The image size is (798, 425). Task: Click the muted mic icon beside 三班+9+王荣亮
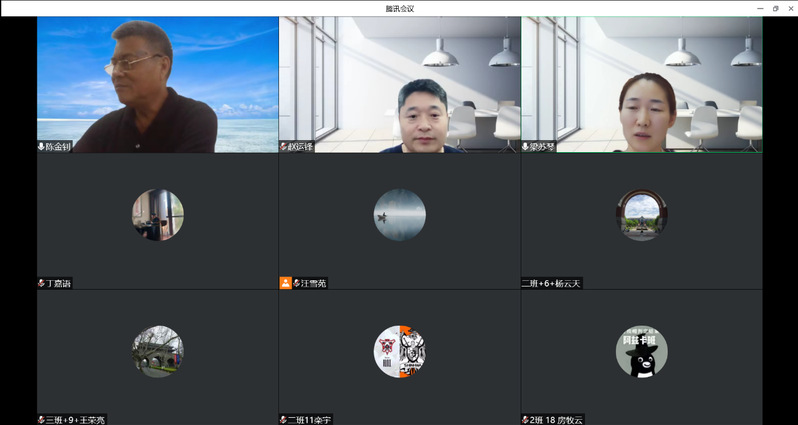click(42, 420)
